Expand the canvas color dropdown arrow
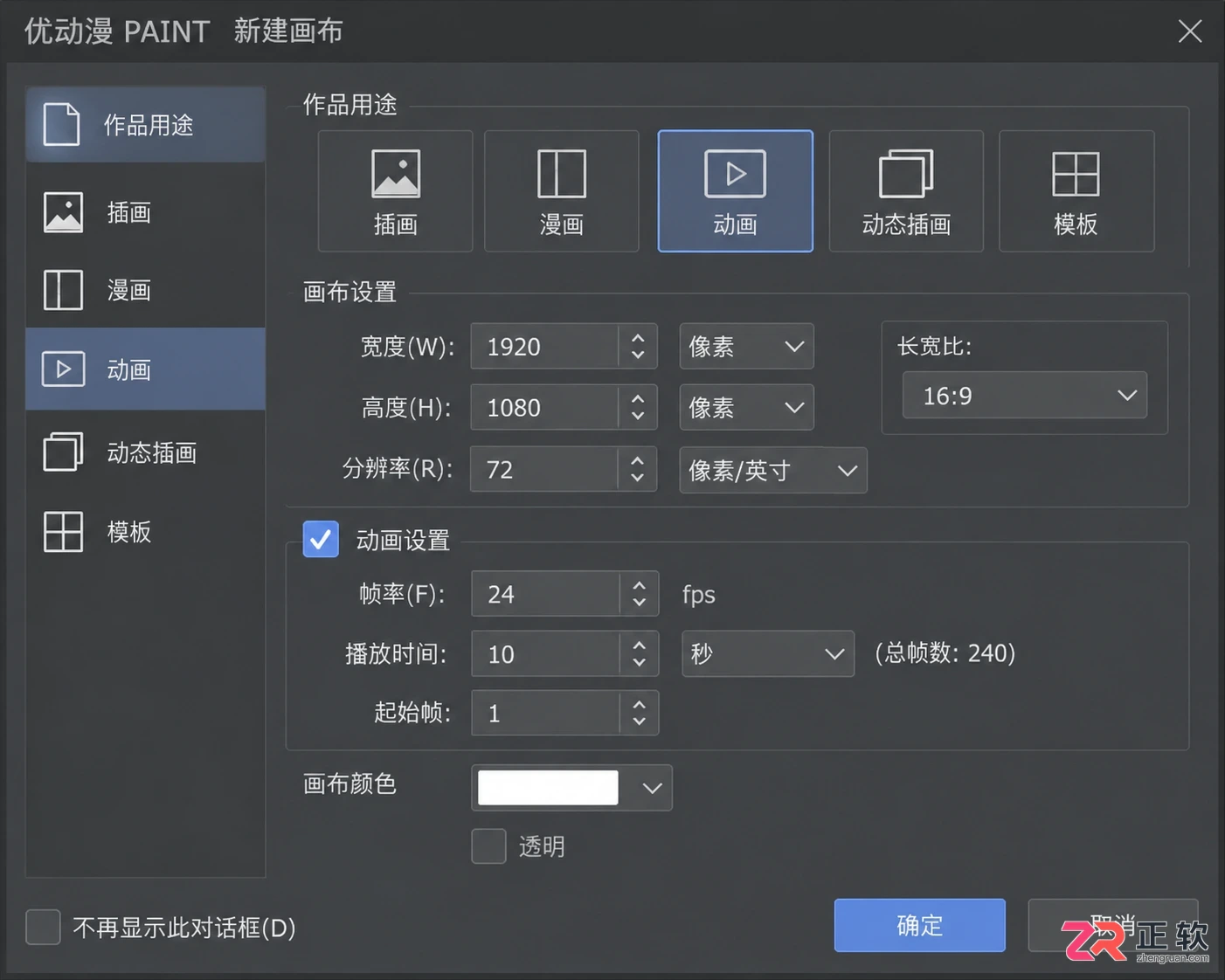The image size is (1225, 980). pyautogui.click(x=652, y=788)
